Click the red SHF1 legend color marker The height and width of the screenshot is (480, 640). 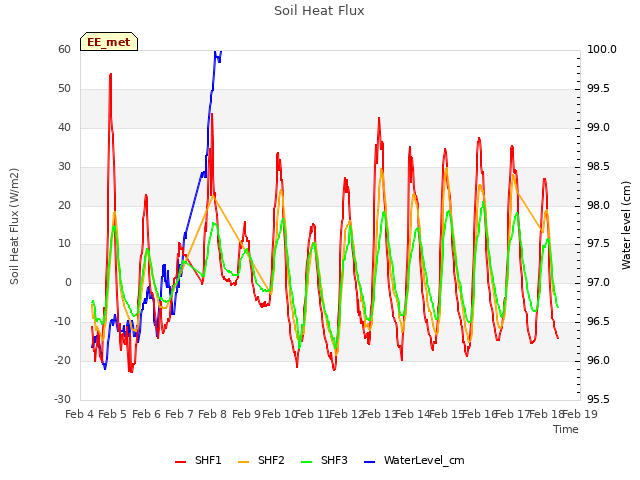pos(180,462)
